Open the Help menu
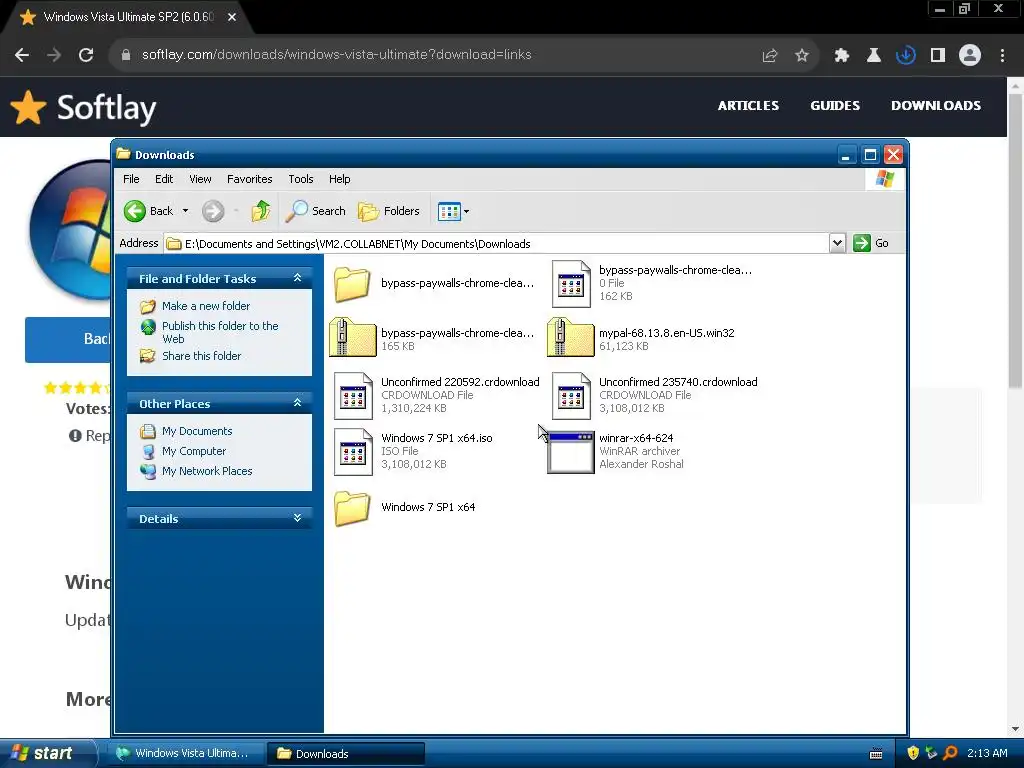Image resolution: width=1024 pixels, height=768 pixels. (x=339, y=179)
